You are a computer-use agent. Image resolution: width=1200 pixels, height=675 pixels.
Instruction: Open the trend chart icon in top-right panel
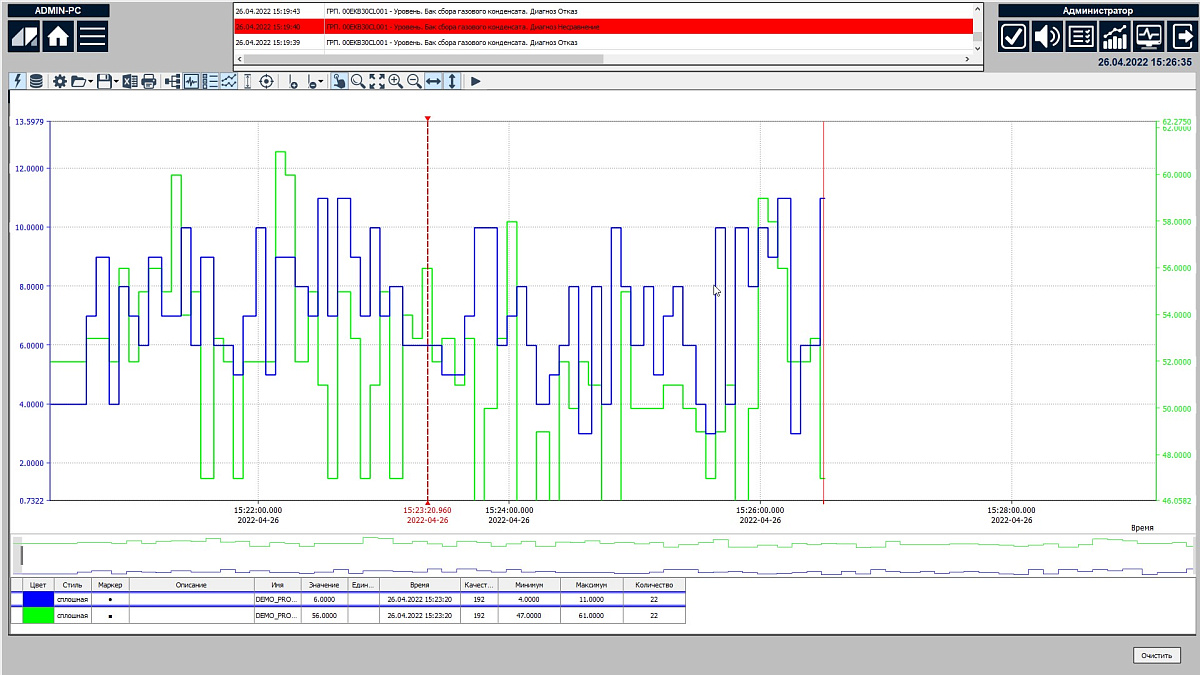point(1115,37)
